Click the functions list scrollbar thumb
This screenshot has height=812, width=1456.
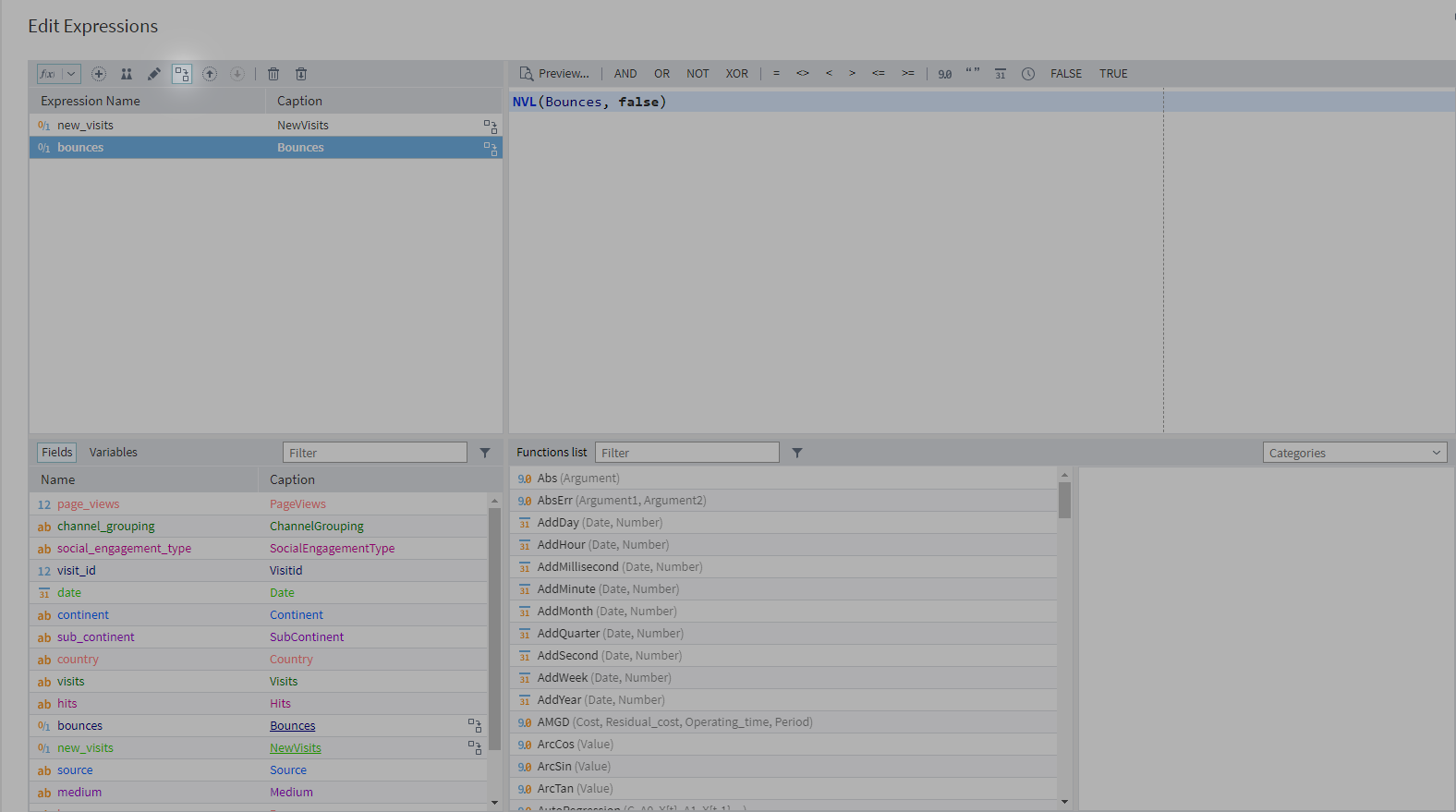1064,500
